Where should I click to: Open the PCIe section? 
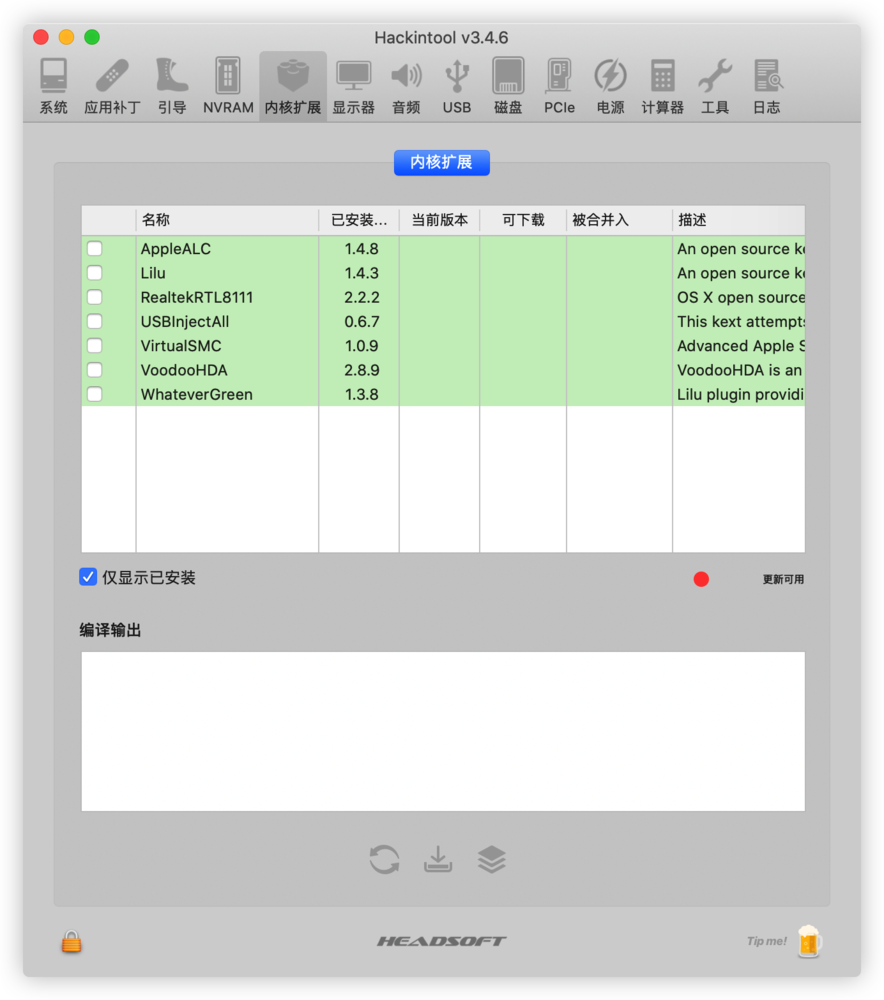pos(559,86)
